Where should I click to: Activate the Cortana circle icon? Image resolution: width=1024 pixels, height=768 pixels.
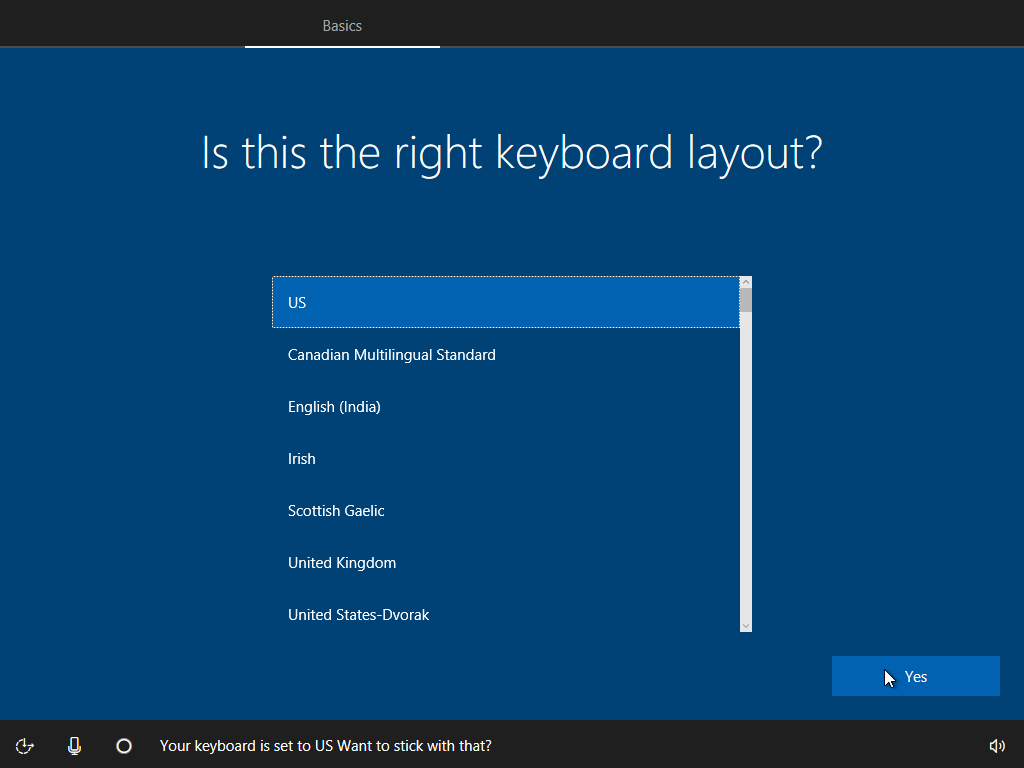coord(124,746)
